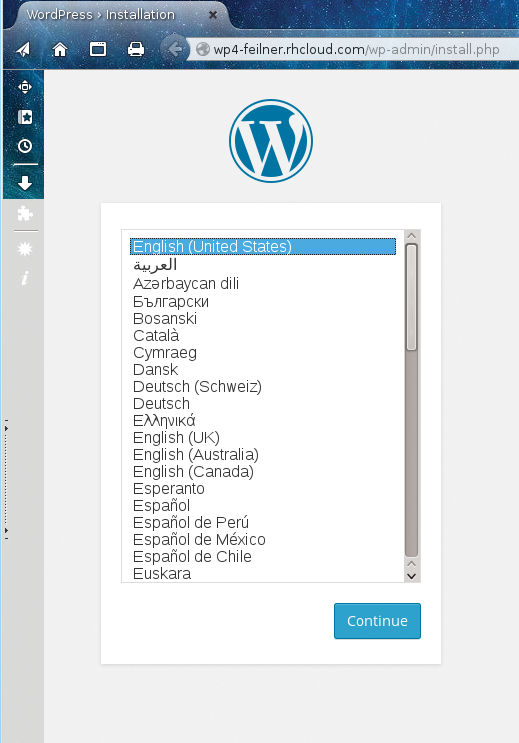Click the window/tab overview toolbar icon
The width and height of the screenshot is (519, 743).
pos(98,49)
